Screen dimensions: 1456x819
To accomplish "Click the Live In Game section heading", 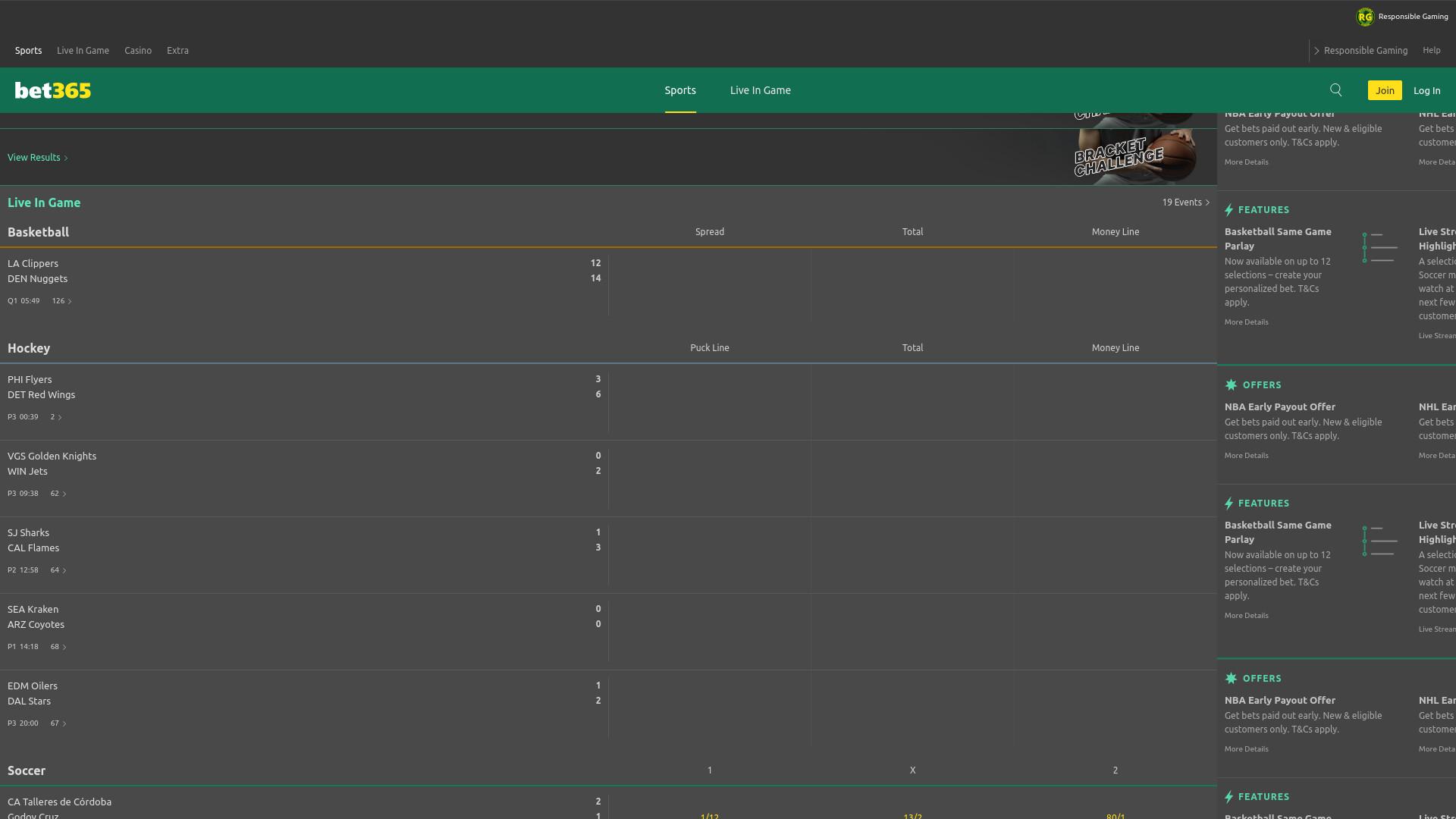I will (44, 202).
